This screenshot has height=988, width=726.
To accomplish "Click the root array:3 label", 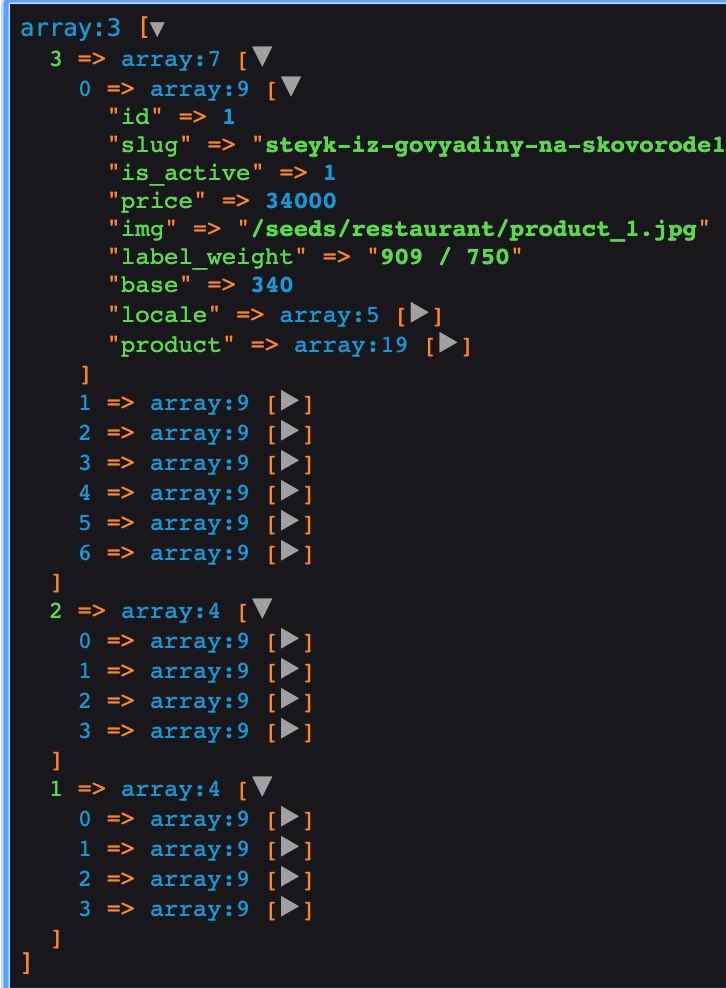I will point(70,28).
